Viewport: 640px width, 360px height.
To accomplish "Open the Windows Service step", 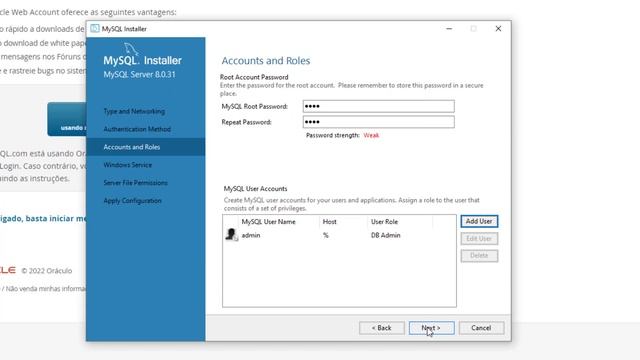I will (x=128, y=165).
